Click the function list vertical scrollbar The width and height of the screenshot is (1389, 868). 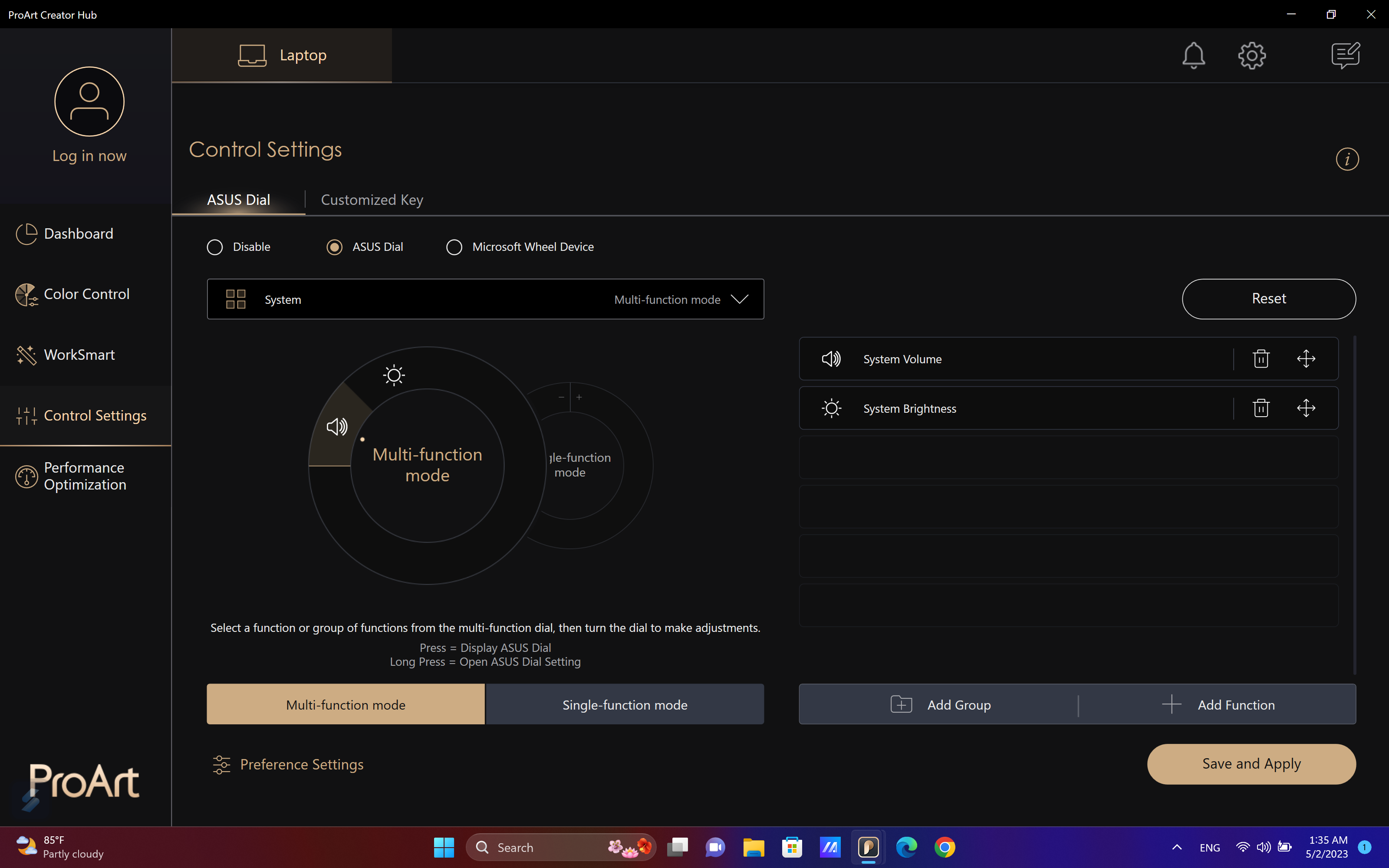[x=1355, y=505]
